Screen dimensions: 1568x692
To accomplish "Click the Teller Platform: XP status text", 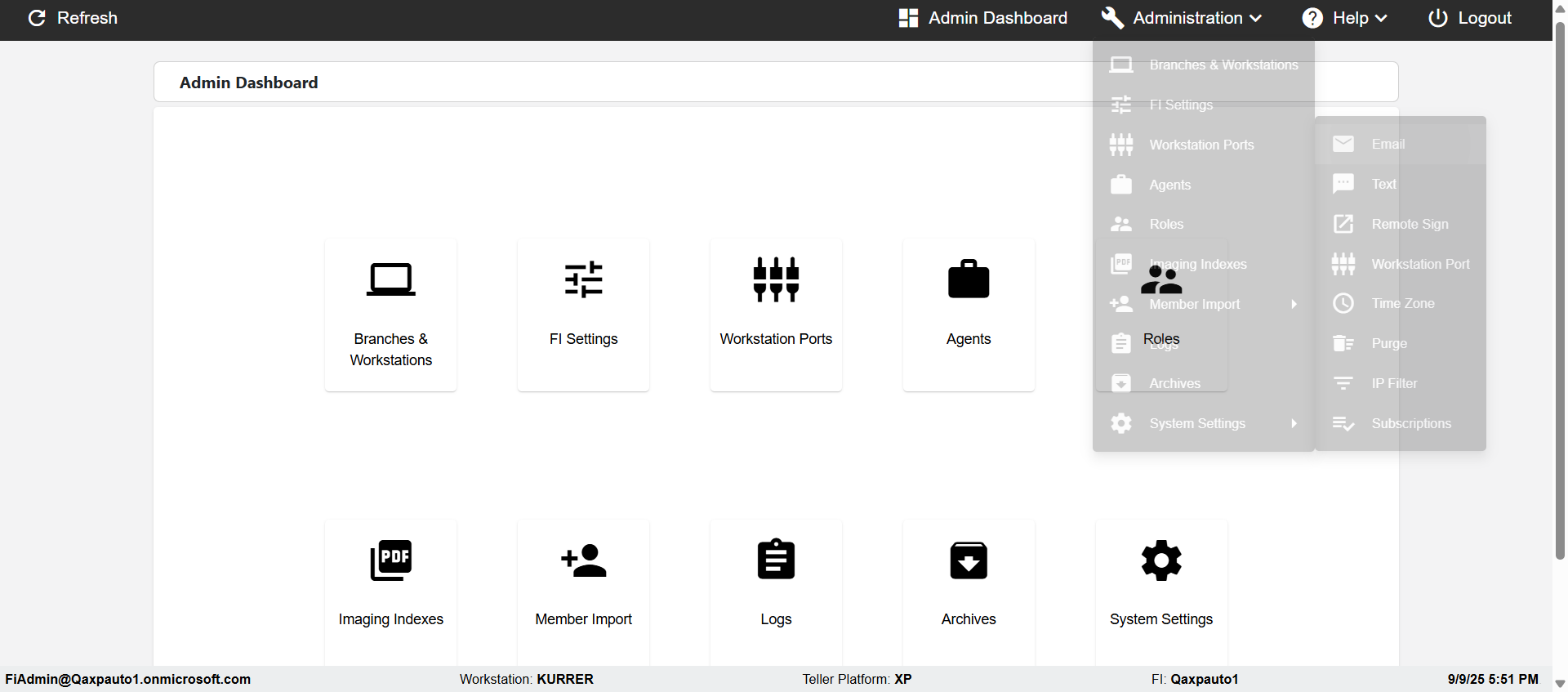I will tap(857, 679).
